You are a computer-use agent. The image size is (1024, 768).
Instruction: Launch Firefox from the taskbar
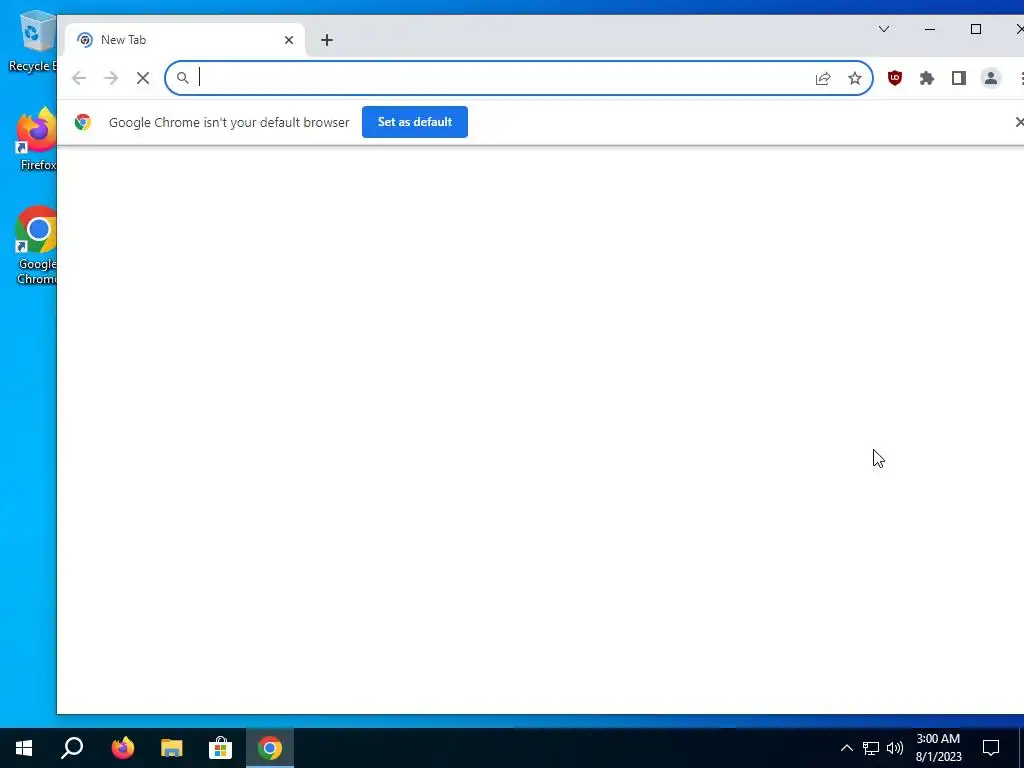[x=123, y=748]
